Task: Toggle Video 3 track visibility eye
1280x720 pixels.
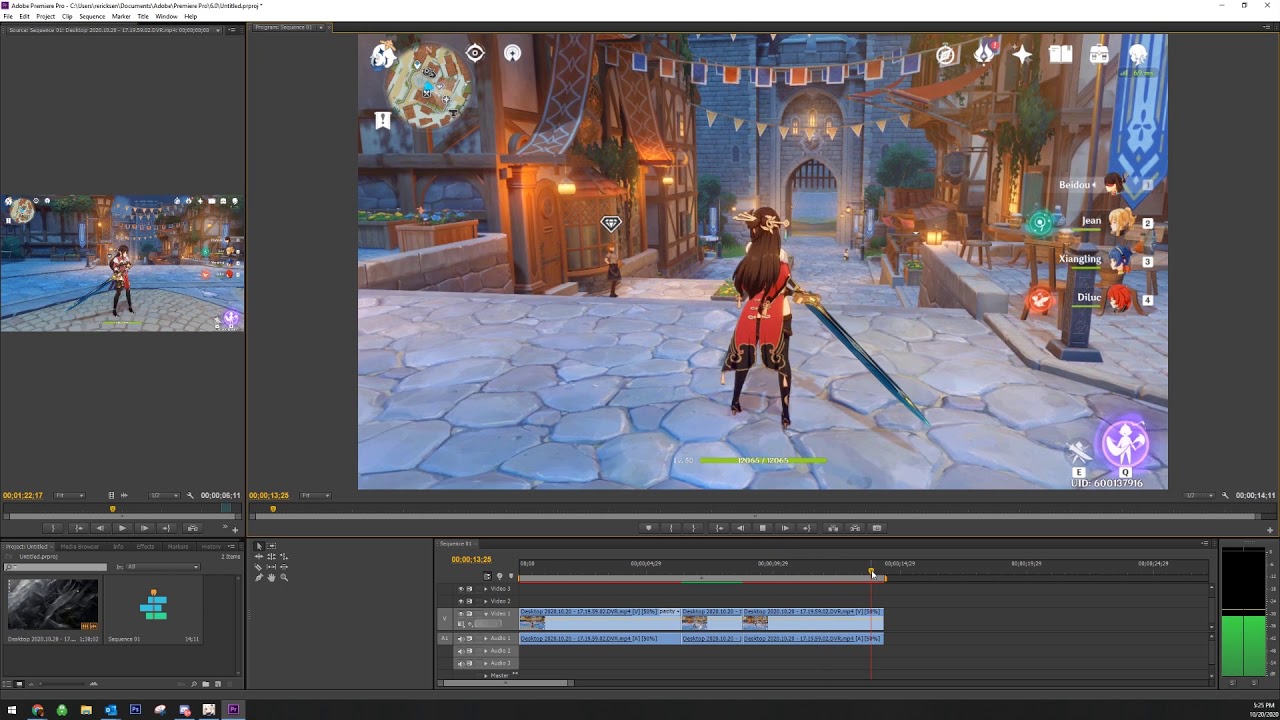Action: point(461,589)
